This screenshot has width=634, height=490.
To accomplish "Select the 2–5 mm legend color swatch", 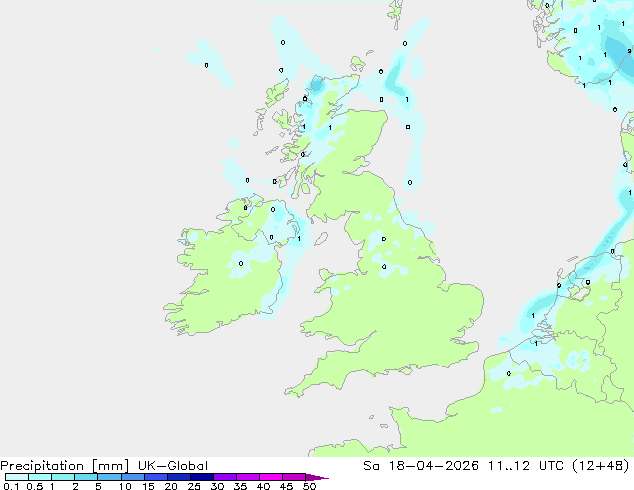I will 86,477.
